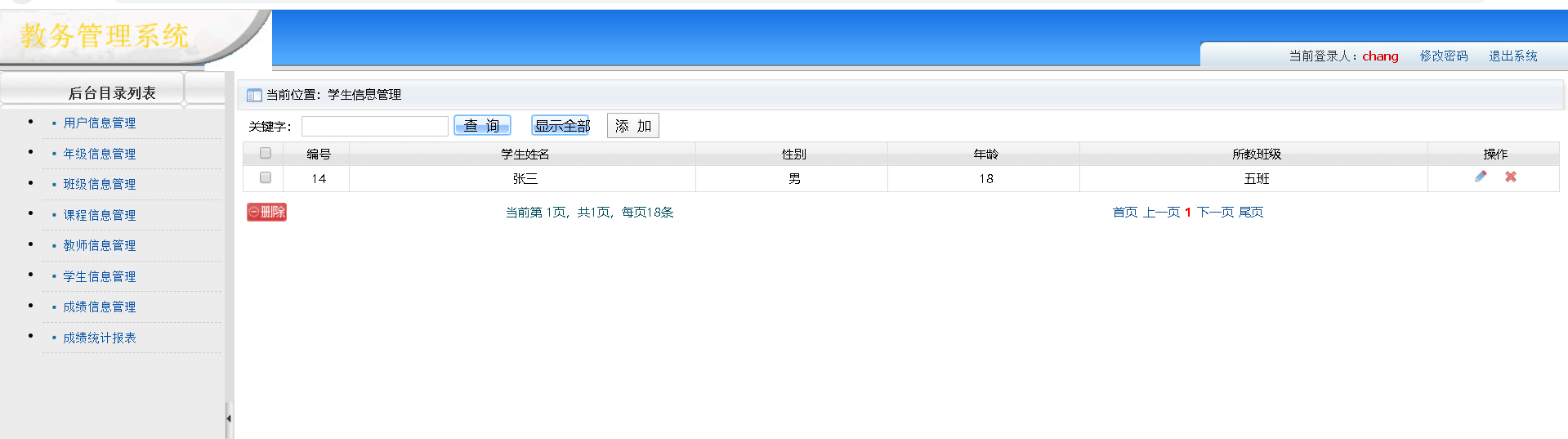Screen dimensions: 1568x439
Task: Open 学生信息管理 in the sidebar
Action: click(100, 276)
